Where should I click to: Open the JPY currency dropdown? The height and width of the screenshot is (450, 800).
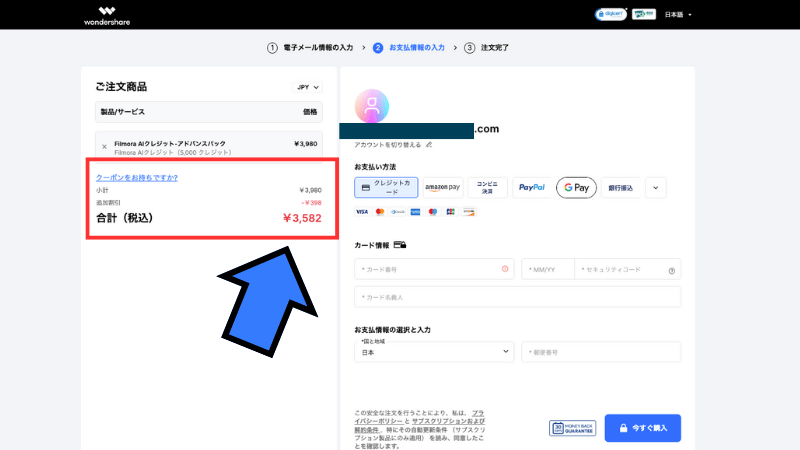307,87
